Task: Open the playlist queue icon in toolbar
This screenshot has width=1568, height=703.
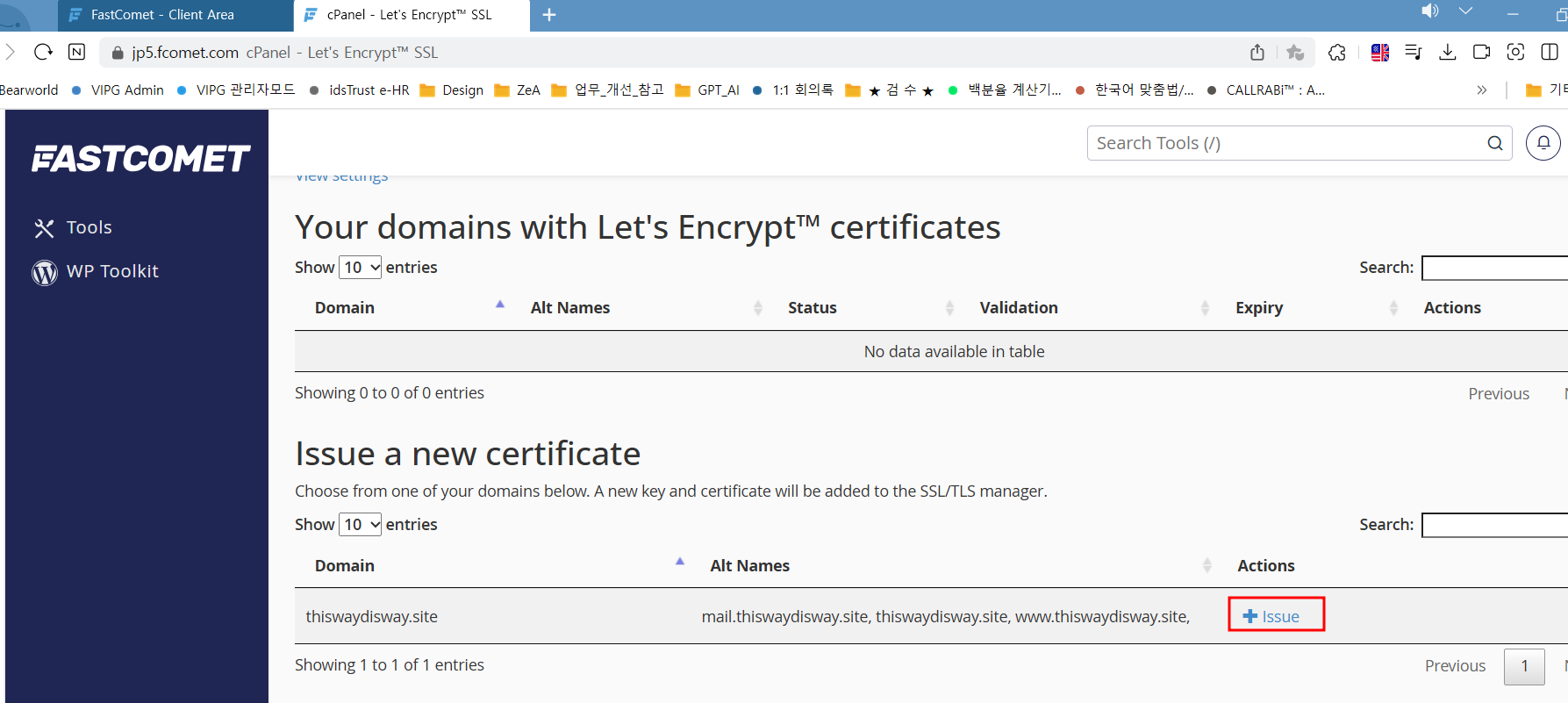Action: (x=1413, y=53)
